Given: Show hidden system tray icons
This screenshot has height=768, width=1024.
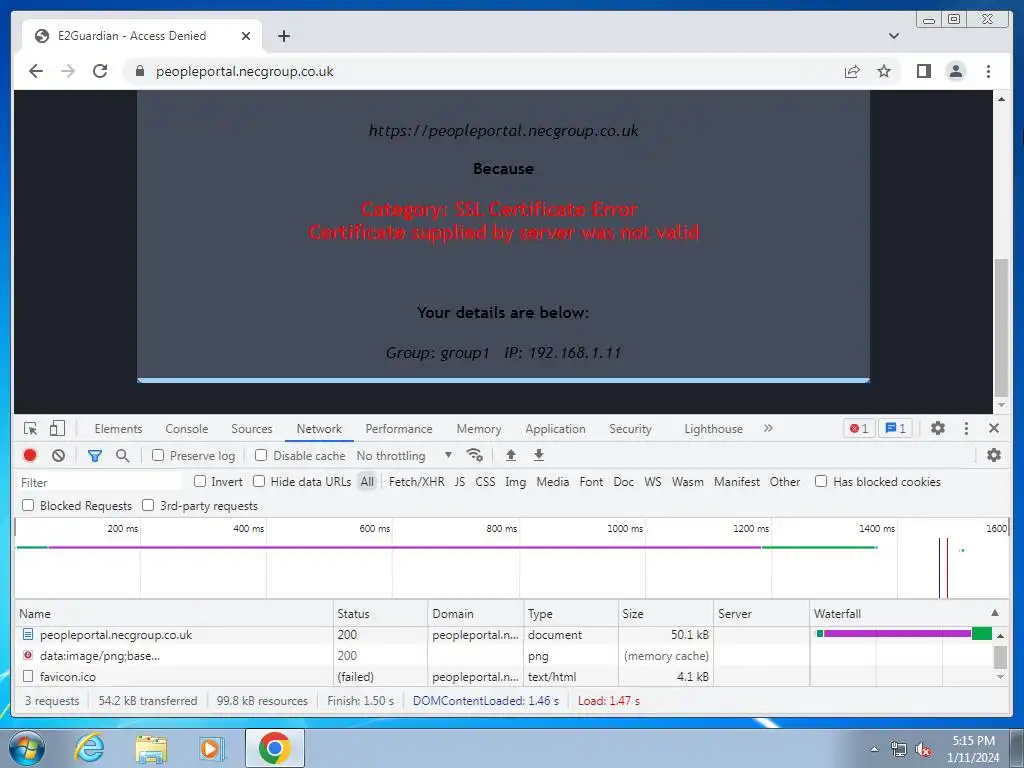Looking at the screenshot, I should click(874, 749).
